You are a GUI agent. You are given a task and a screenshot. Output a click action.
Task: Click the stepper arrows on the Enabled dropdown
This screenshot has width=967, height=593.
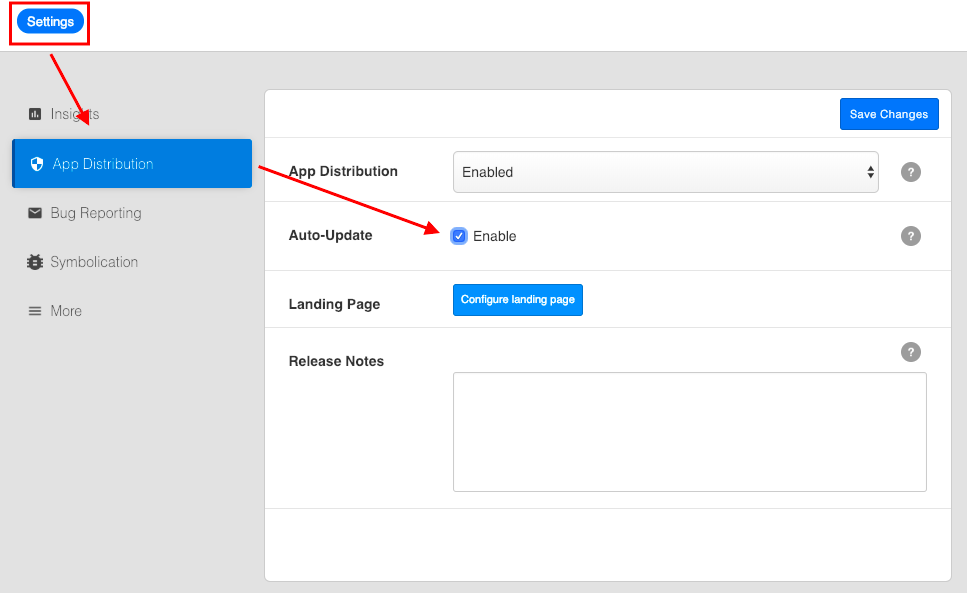869,171
